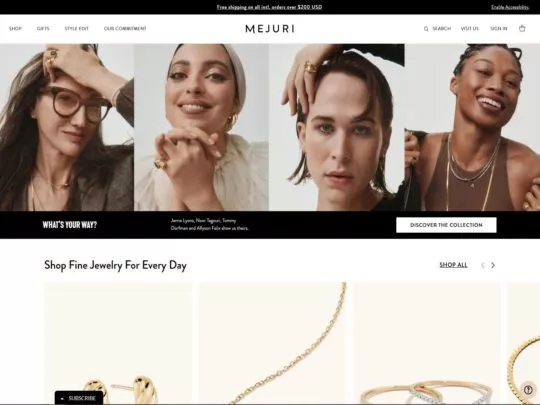
Task: Select the gold stud earrings product image
Action: [118, 343]
